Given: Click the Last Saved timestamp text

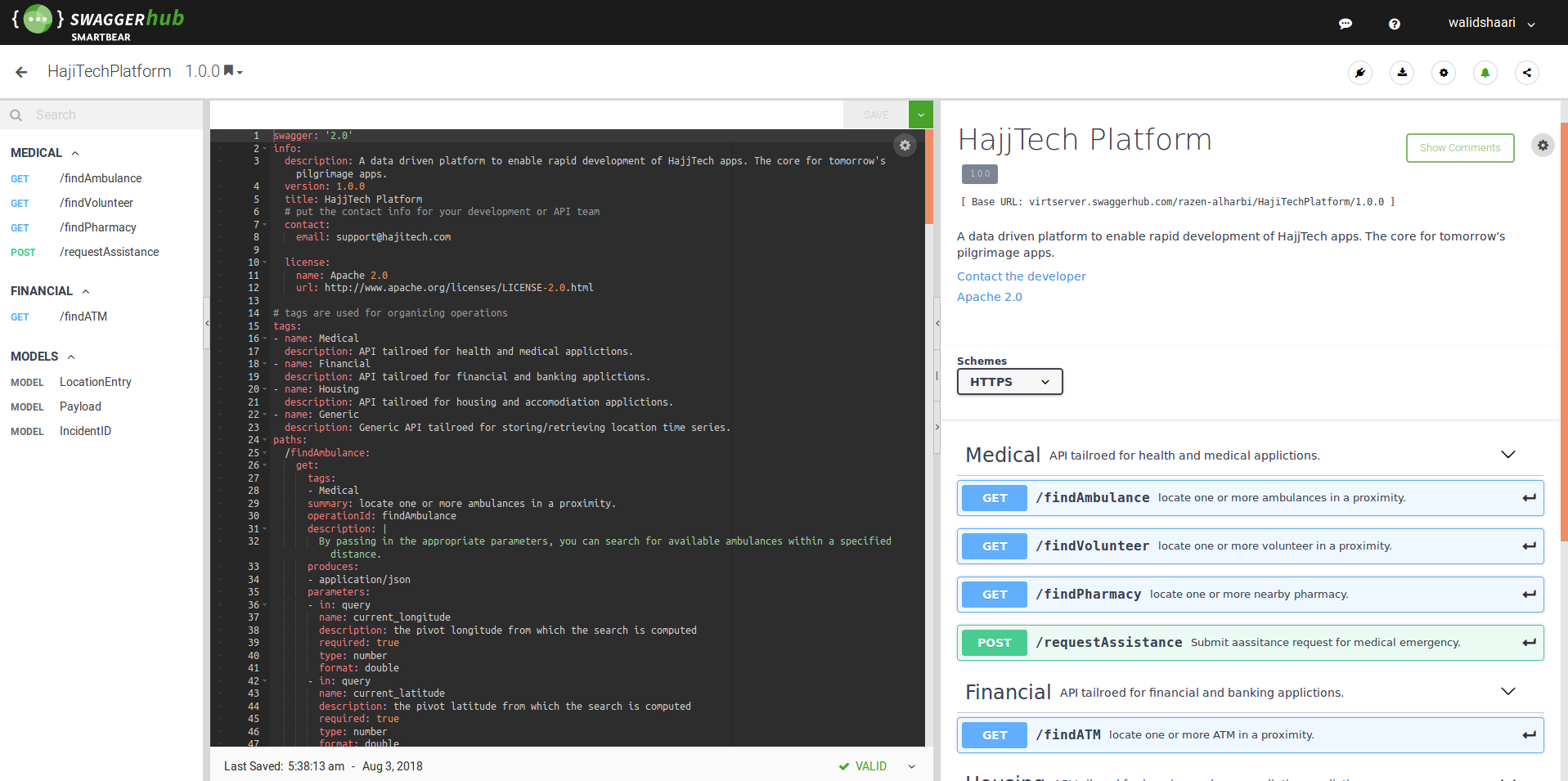Looking at the screenshot, I should (x=323, y=766).
